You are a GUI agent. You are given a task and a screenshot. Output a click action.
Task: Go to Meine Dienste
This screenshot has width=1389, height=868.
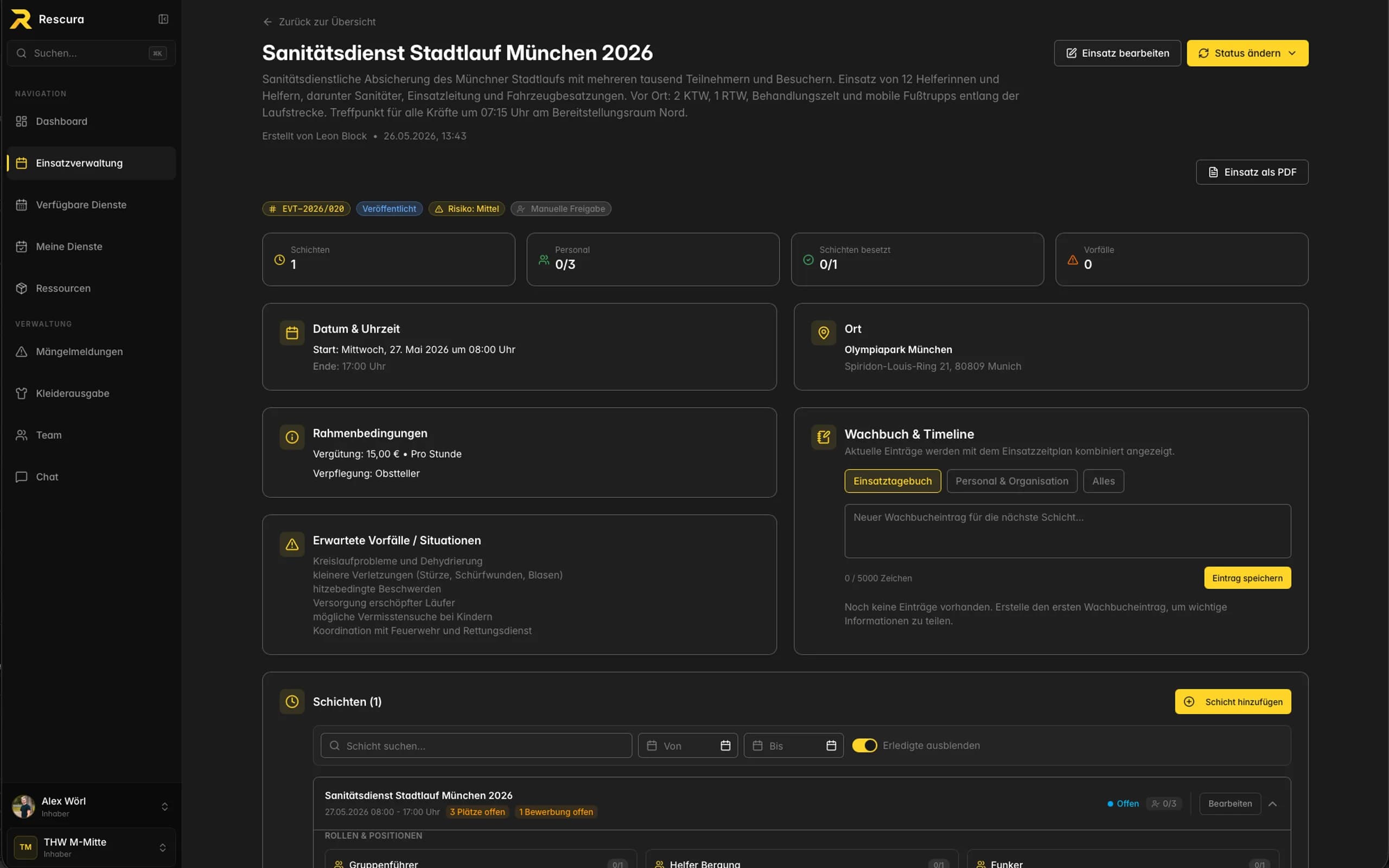pos(91,246)
